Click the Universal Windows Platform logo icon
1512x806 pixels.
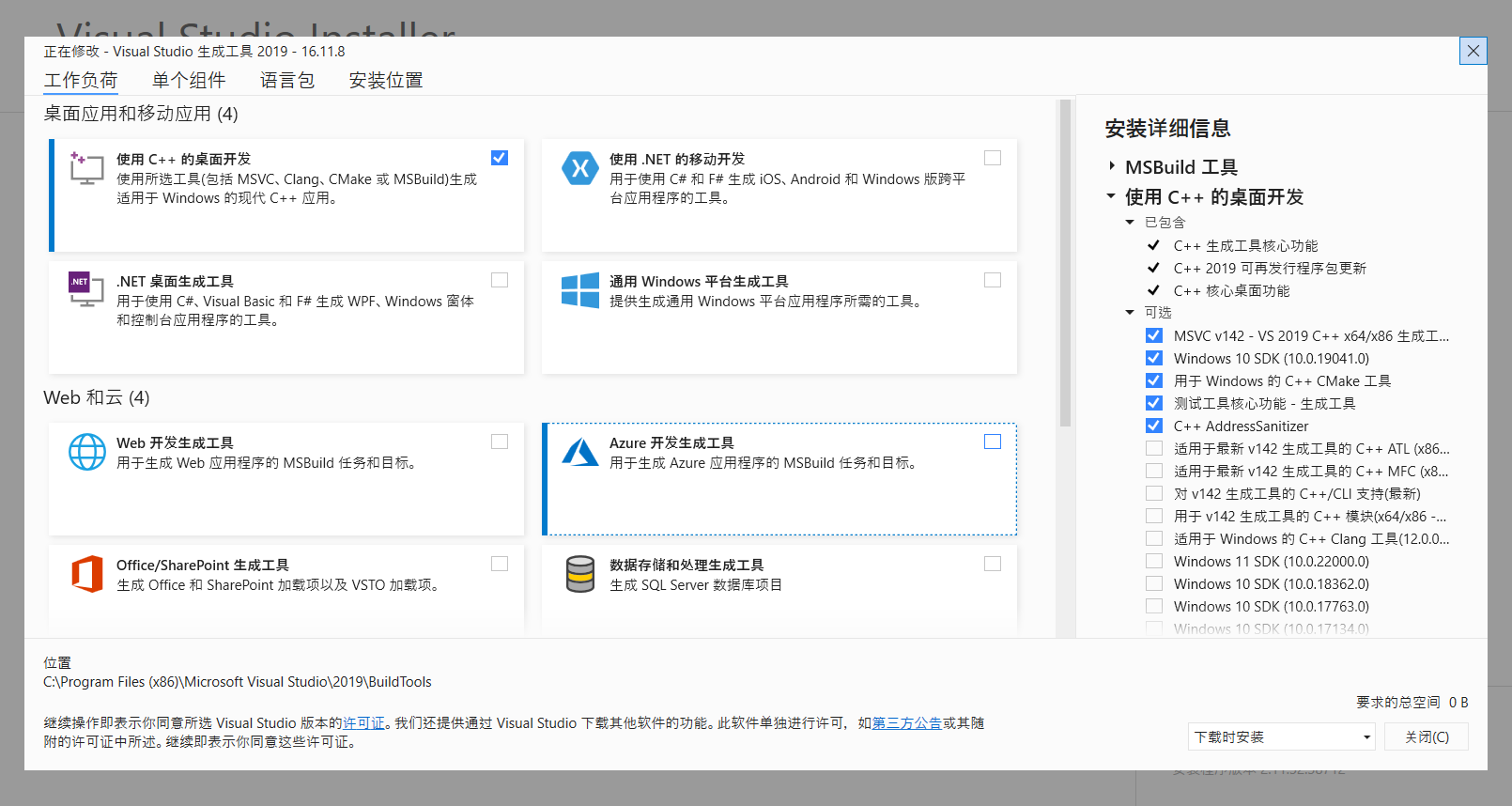point(580,290)
